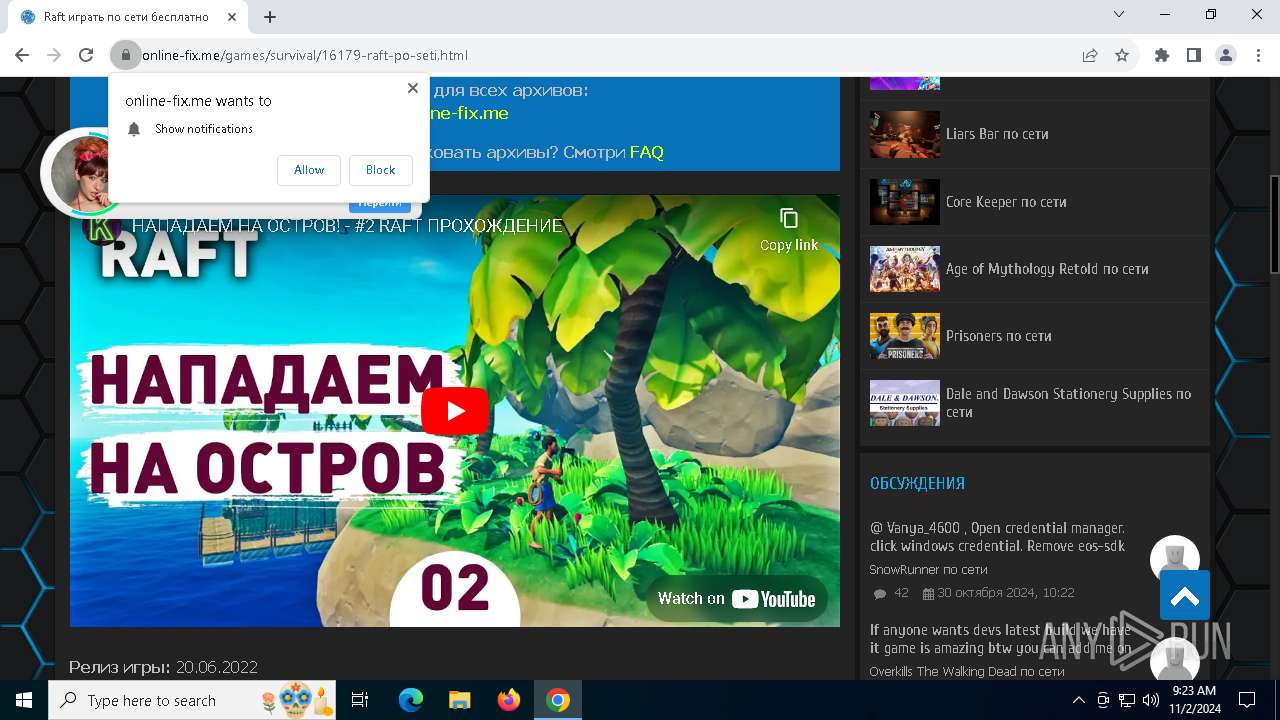The width and height of the screenshot is (1280, 720).
Task: Open Core Keeper по сети link
Action: 1006,202
